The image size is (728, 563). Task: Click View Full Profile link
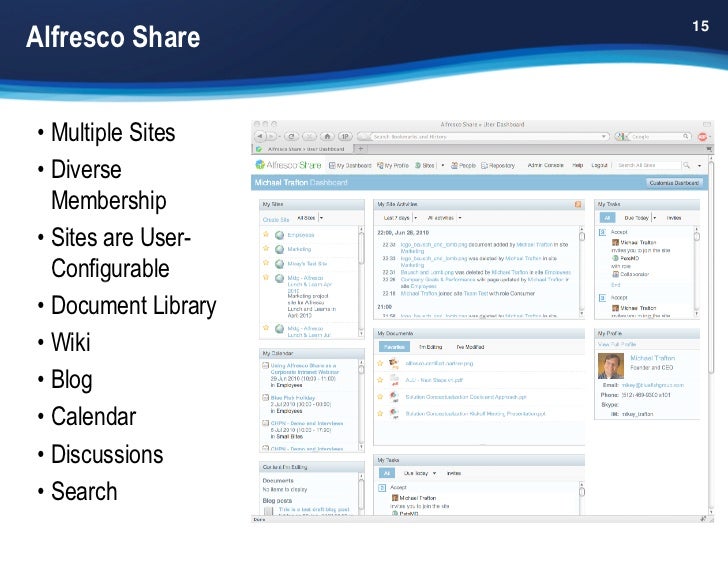pos(617,344)
